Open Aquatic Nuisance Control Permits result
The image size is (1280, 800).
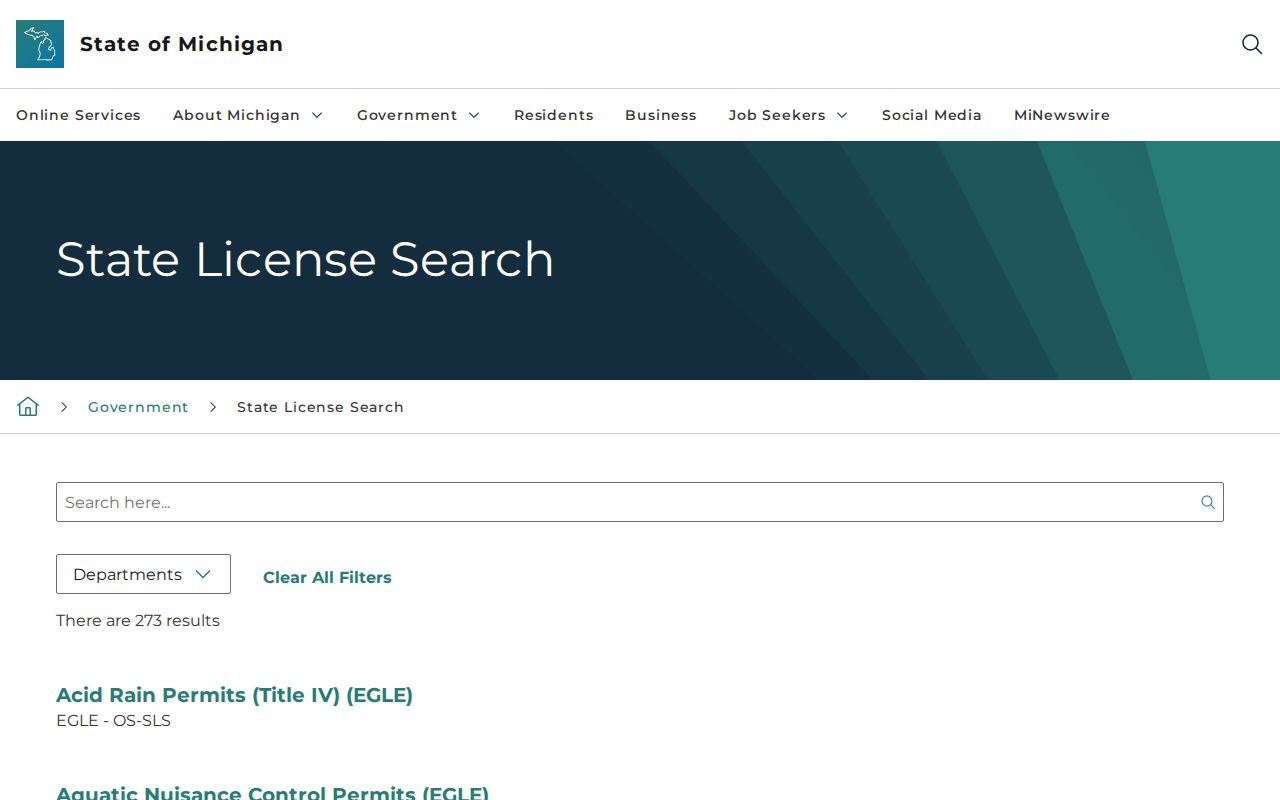[272, 792]
